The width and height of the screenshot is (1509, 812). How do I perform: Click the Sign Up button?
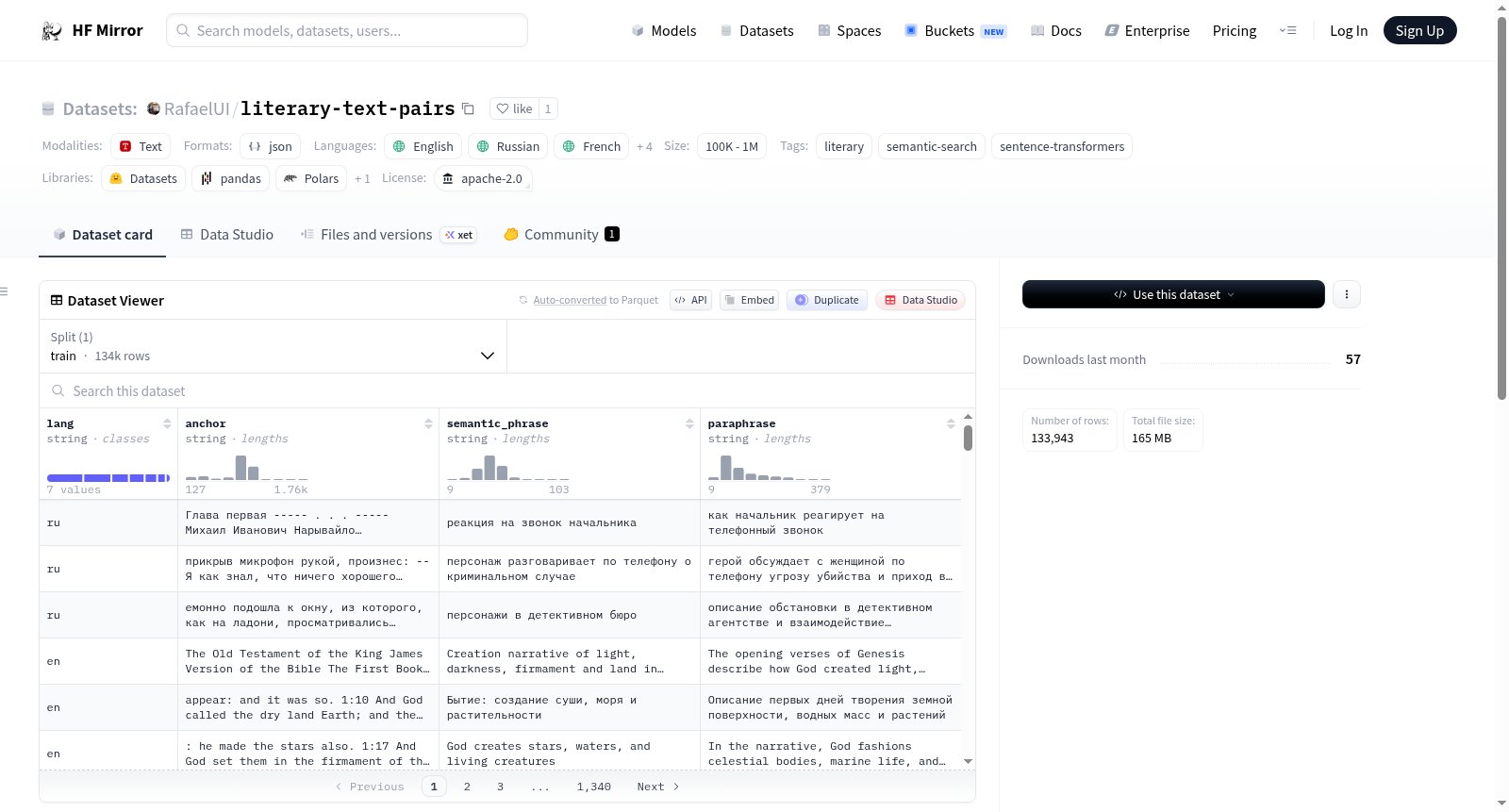pos(1419,30)
